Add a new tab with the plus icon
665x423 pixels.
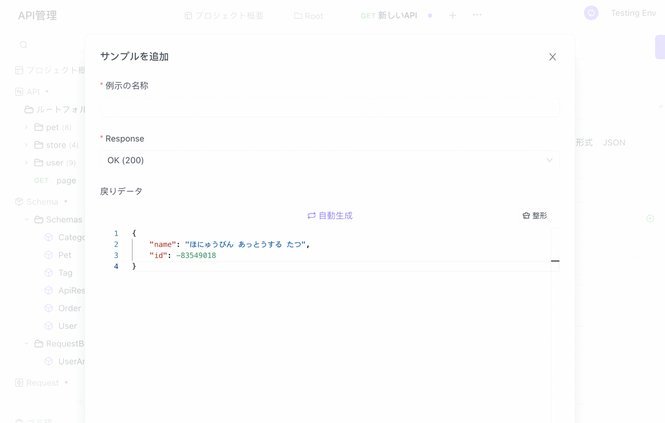point(453,16)
